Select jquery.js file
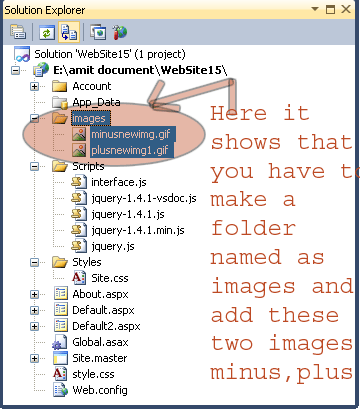This screenshot has width=360, height=410. tap(113, 246)
